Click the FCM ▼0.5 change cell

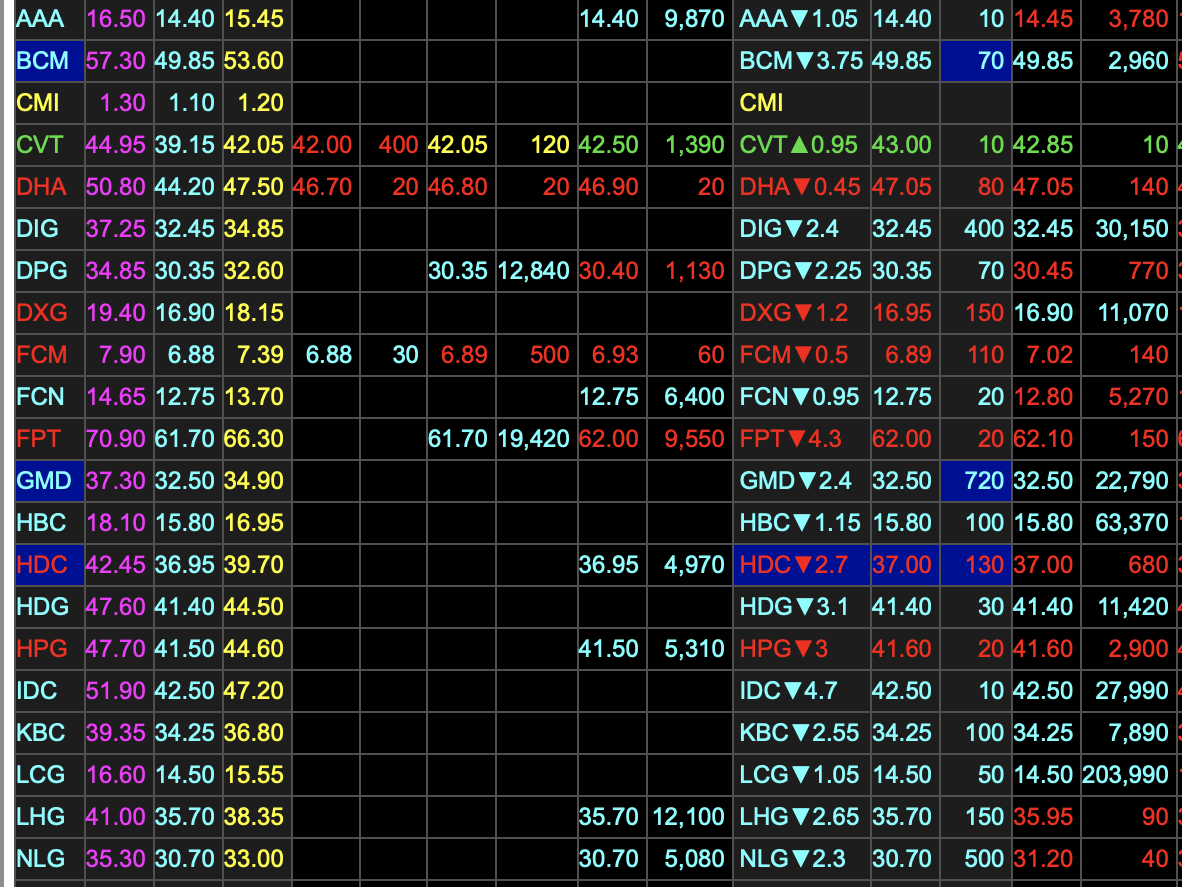pos(801,355)
